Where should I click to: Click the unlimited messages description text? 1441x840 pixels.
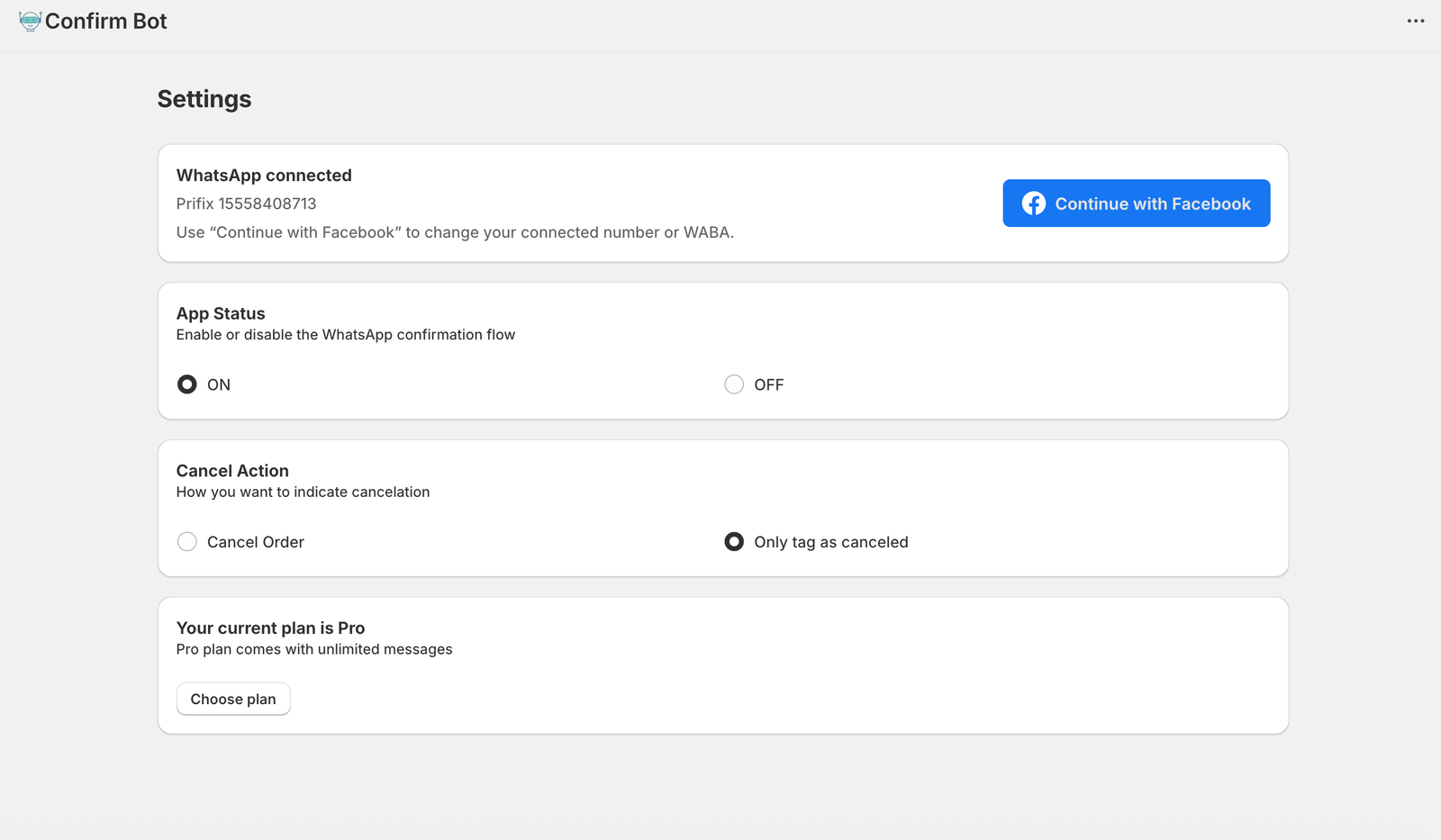314,649
